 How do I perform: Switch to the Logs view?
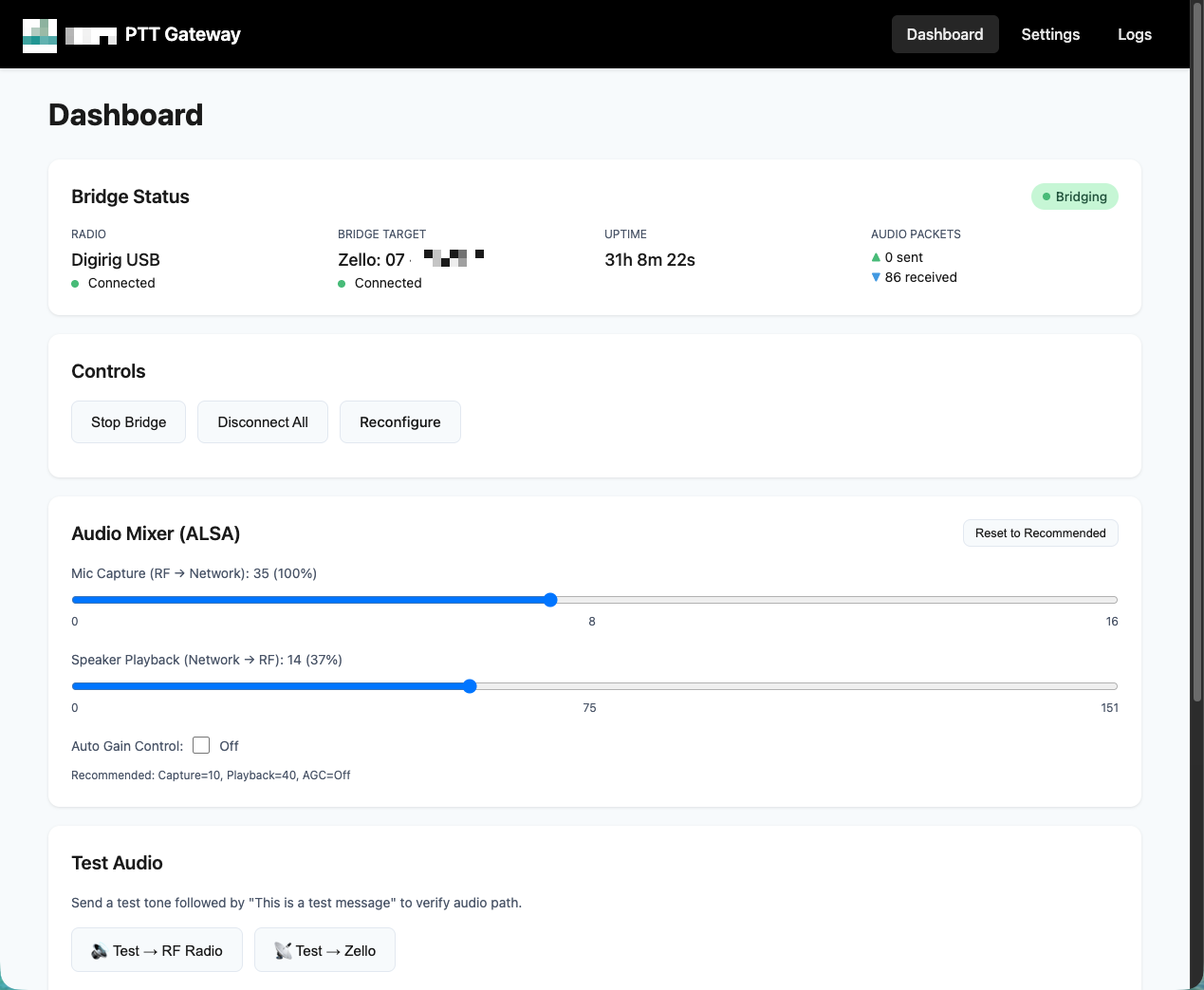tap(1135, 34)
